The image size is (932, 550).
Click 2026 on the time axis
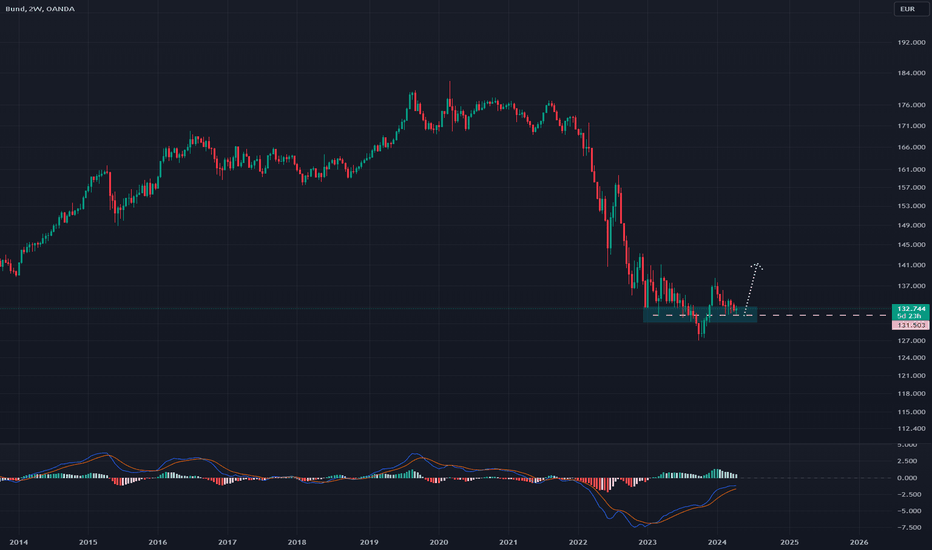[859, 542]
